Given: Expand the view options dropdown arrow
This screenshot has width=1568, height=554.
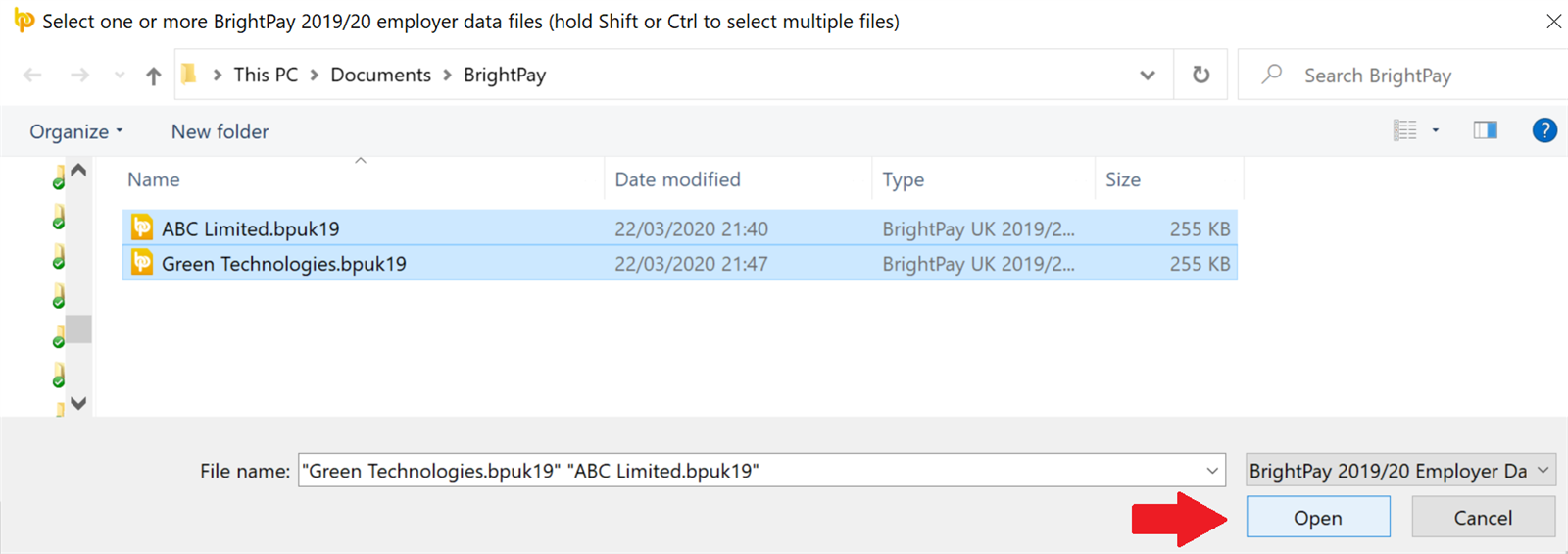Looking at the screenshot, I should point(1436,130).
